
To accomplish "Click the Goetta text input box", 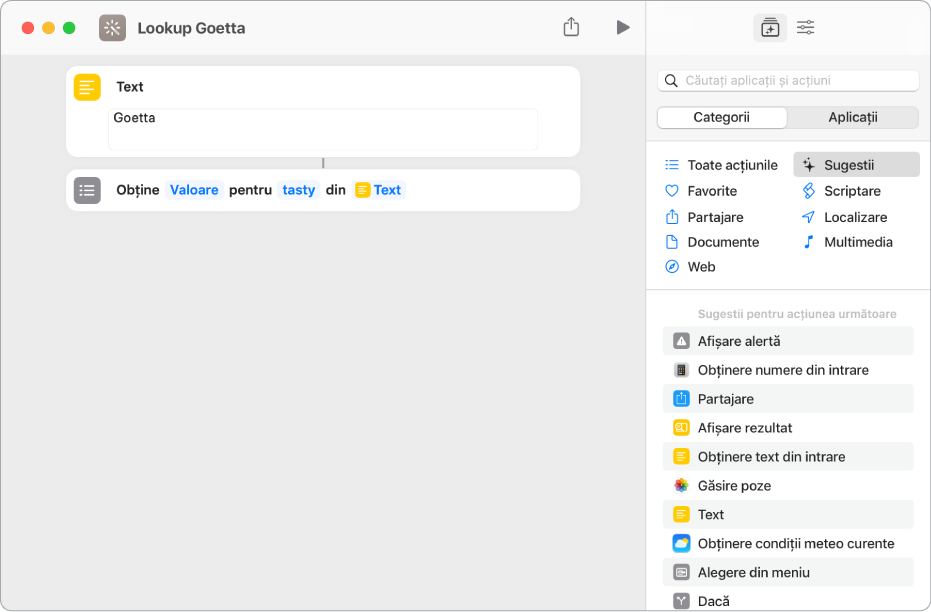I will 323,129.
